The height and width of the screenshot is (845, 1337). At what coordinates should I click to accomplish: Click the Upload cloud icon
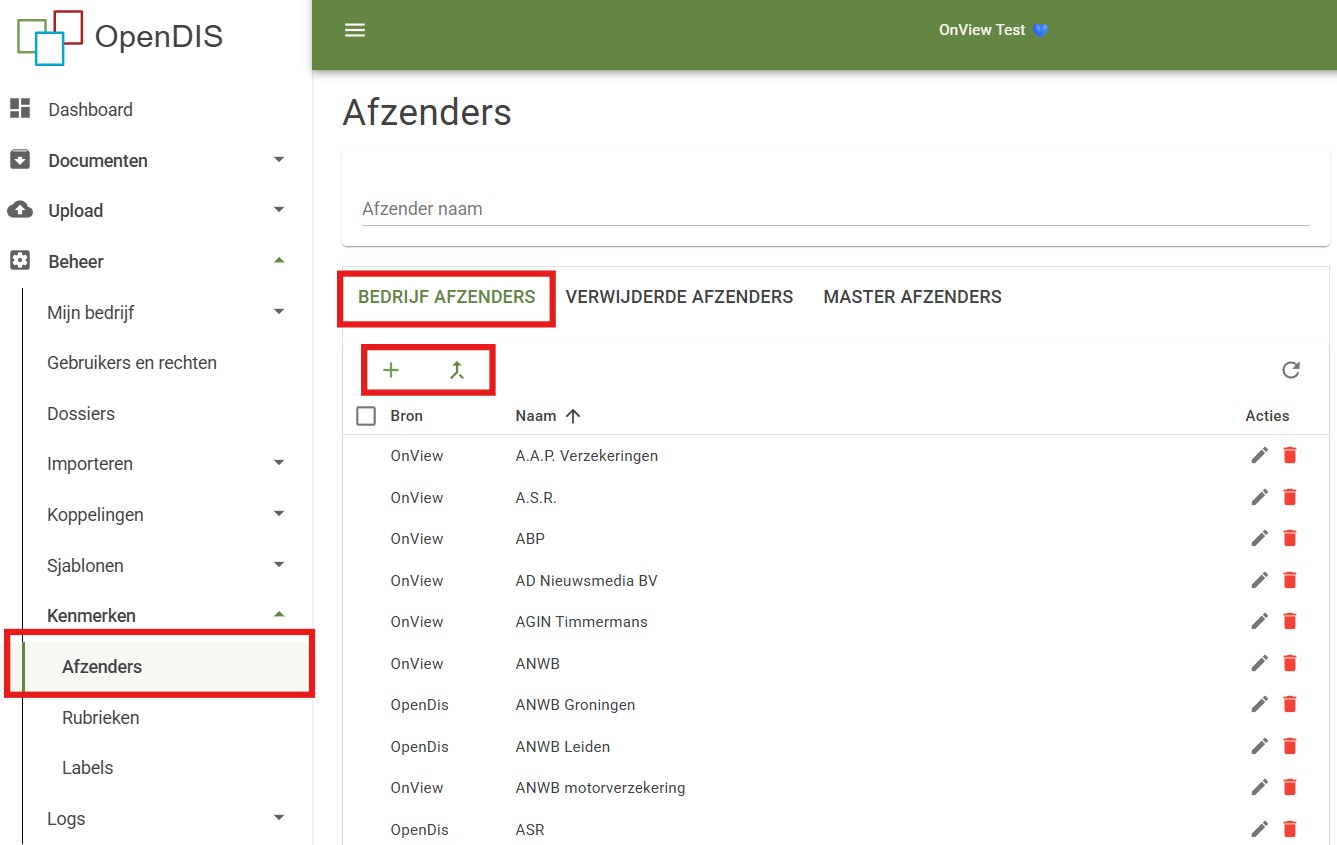click(20, 210)
